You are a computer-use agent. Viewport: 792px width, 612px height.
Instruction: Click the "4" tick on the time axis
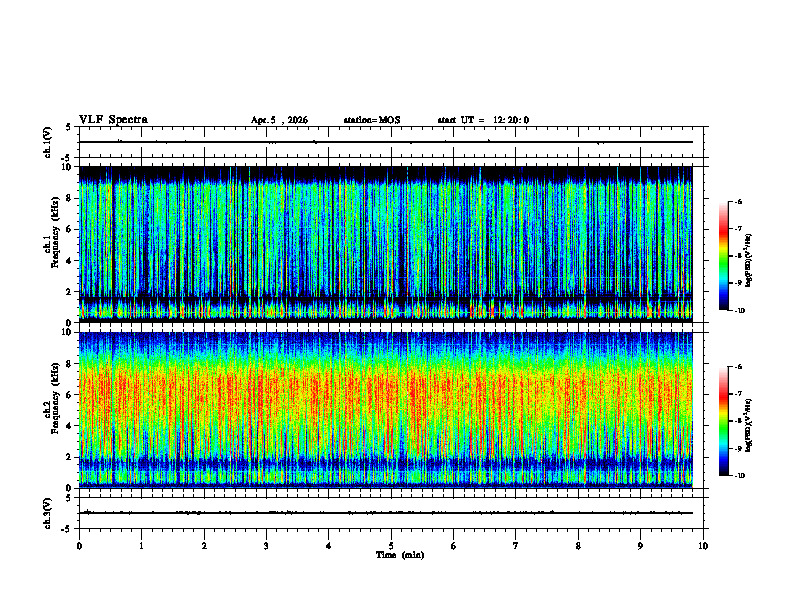click(x=329, y=546)
